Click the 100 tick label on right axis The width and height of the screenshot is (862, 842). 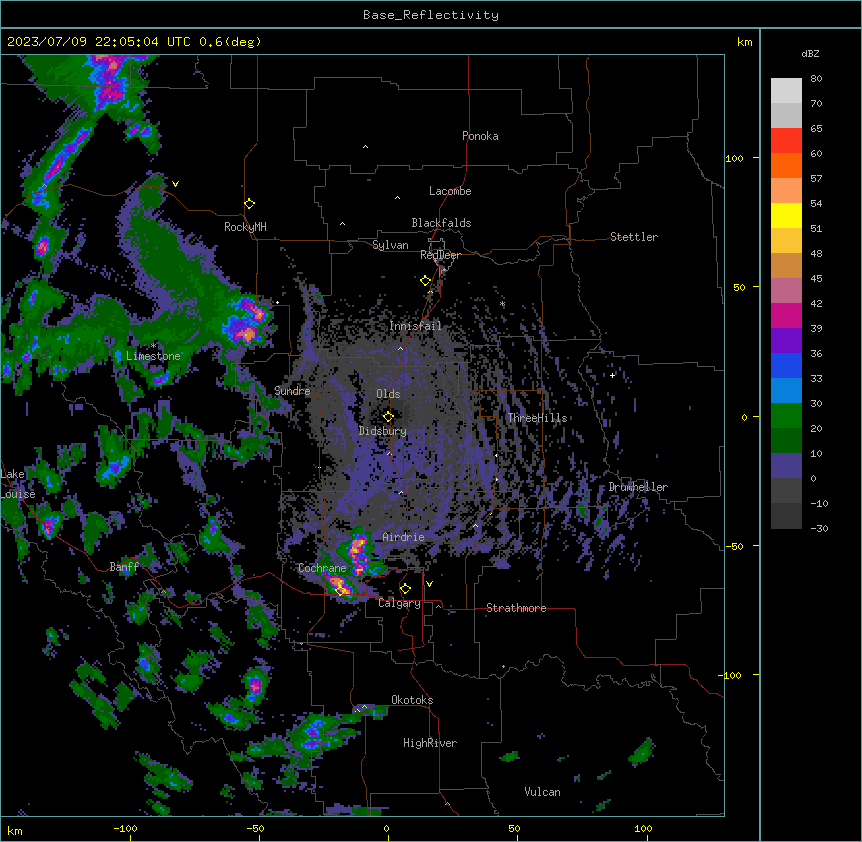click(734, 158)
